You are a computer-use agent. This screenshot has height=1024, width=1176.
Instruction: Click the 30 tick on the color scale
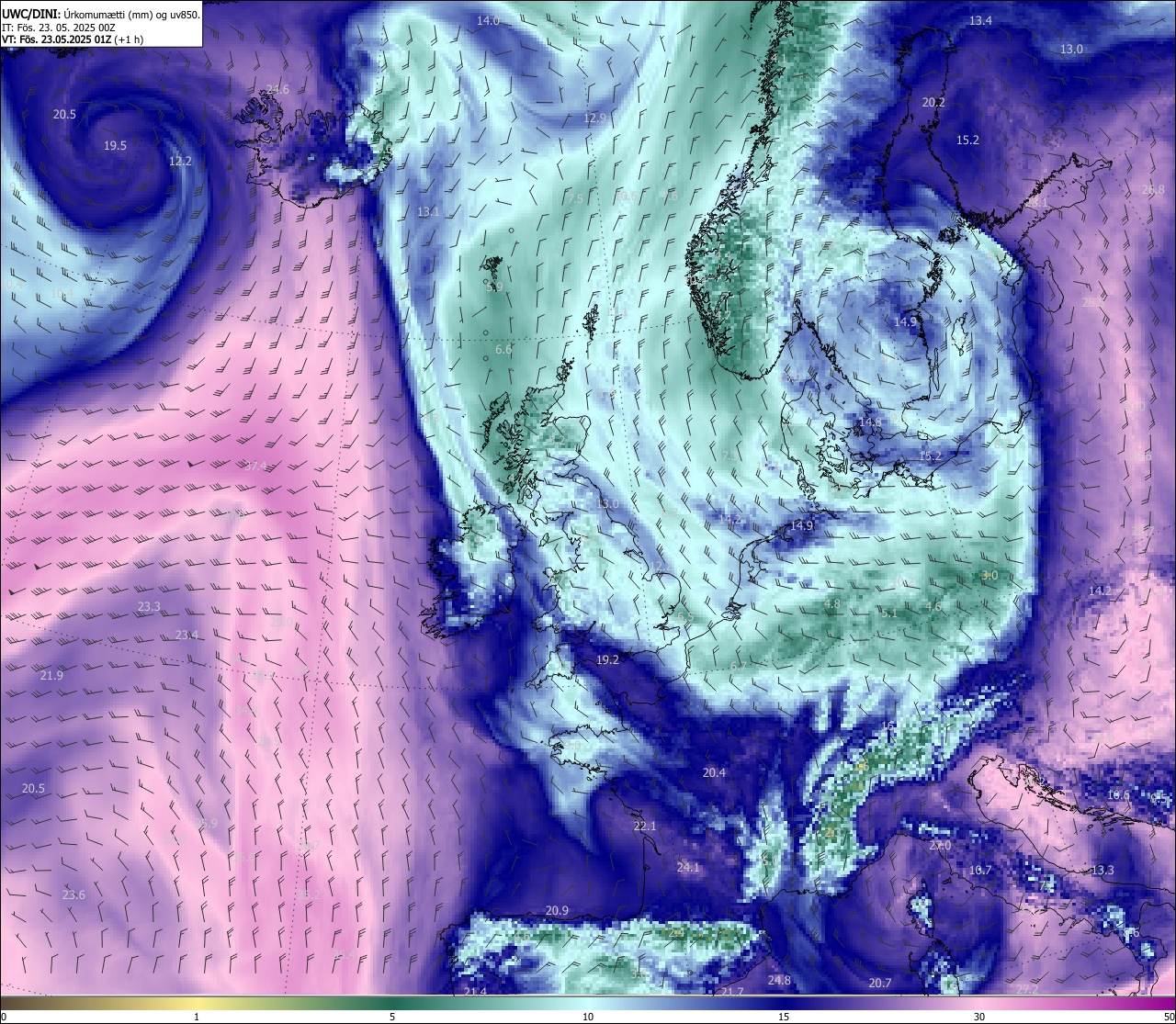(979, 1017)
